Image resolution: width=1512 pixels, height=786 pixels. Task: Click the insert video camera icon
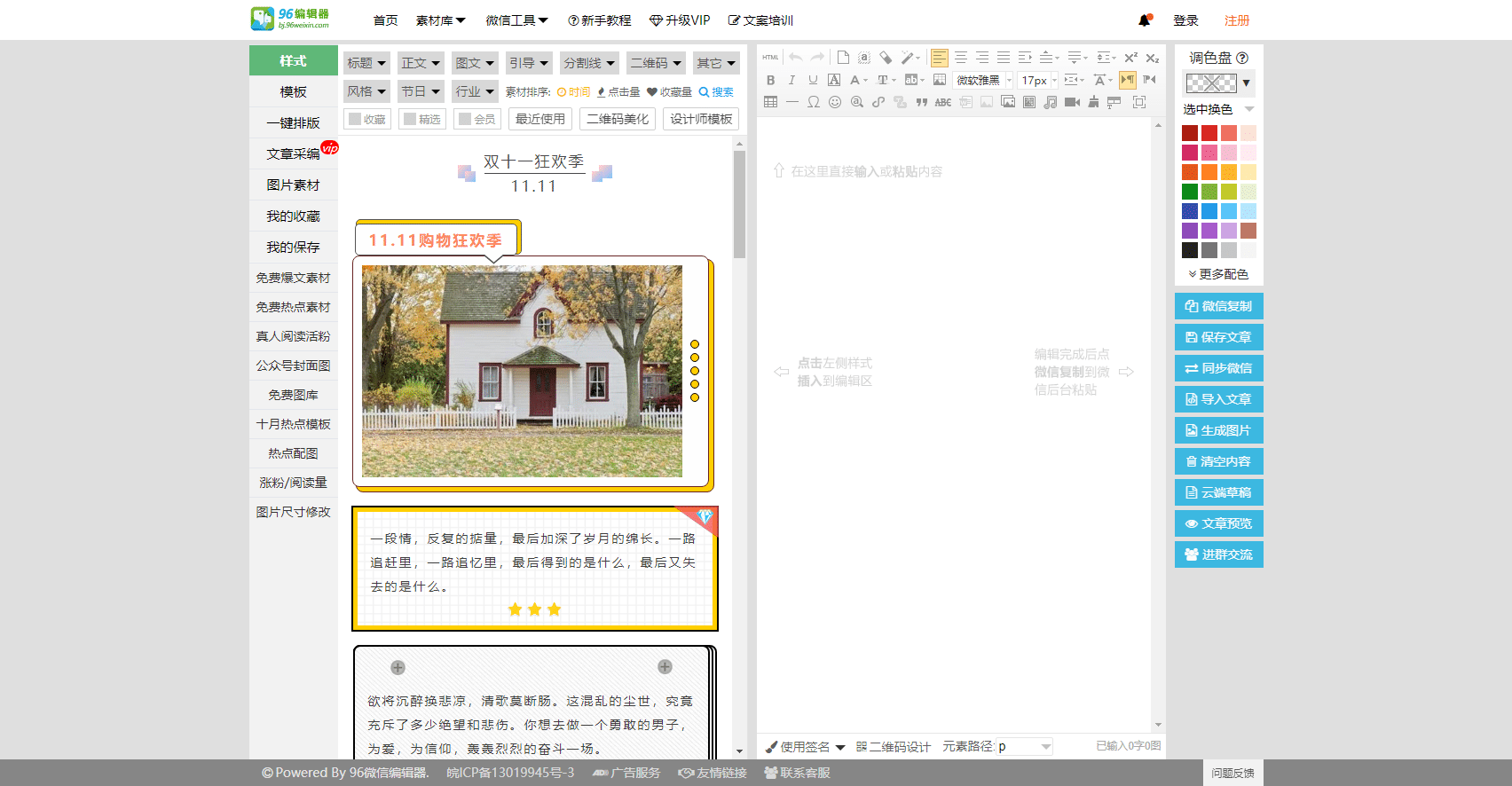pyautogui.click(x=1072, y=102)
